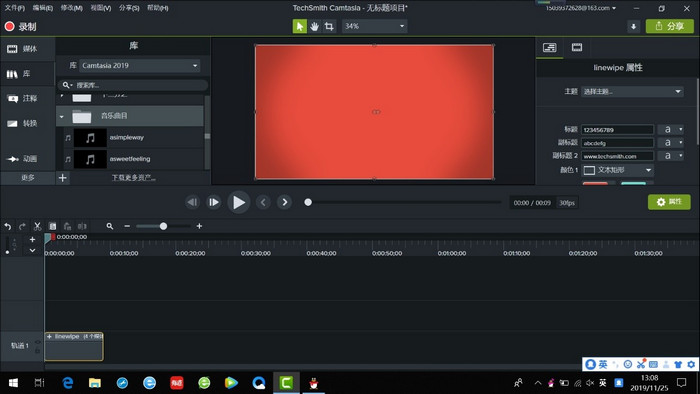Click the 副标题 field containing abcdefg
Screen dimensions: 700x394
coord(617,143)
